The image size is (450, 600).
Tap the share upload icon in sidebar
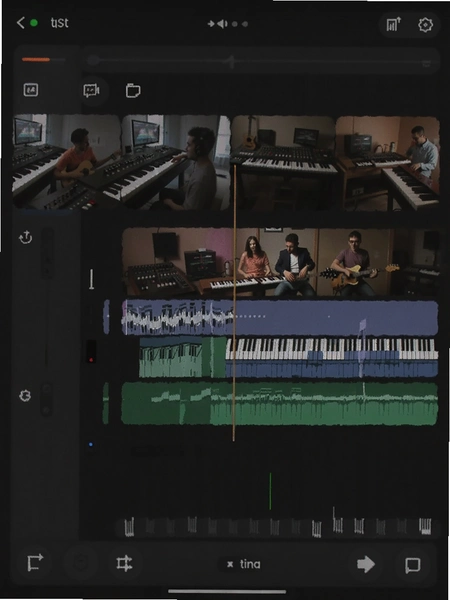(x=25, y=237)
